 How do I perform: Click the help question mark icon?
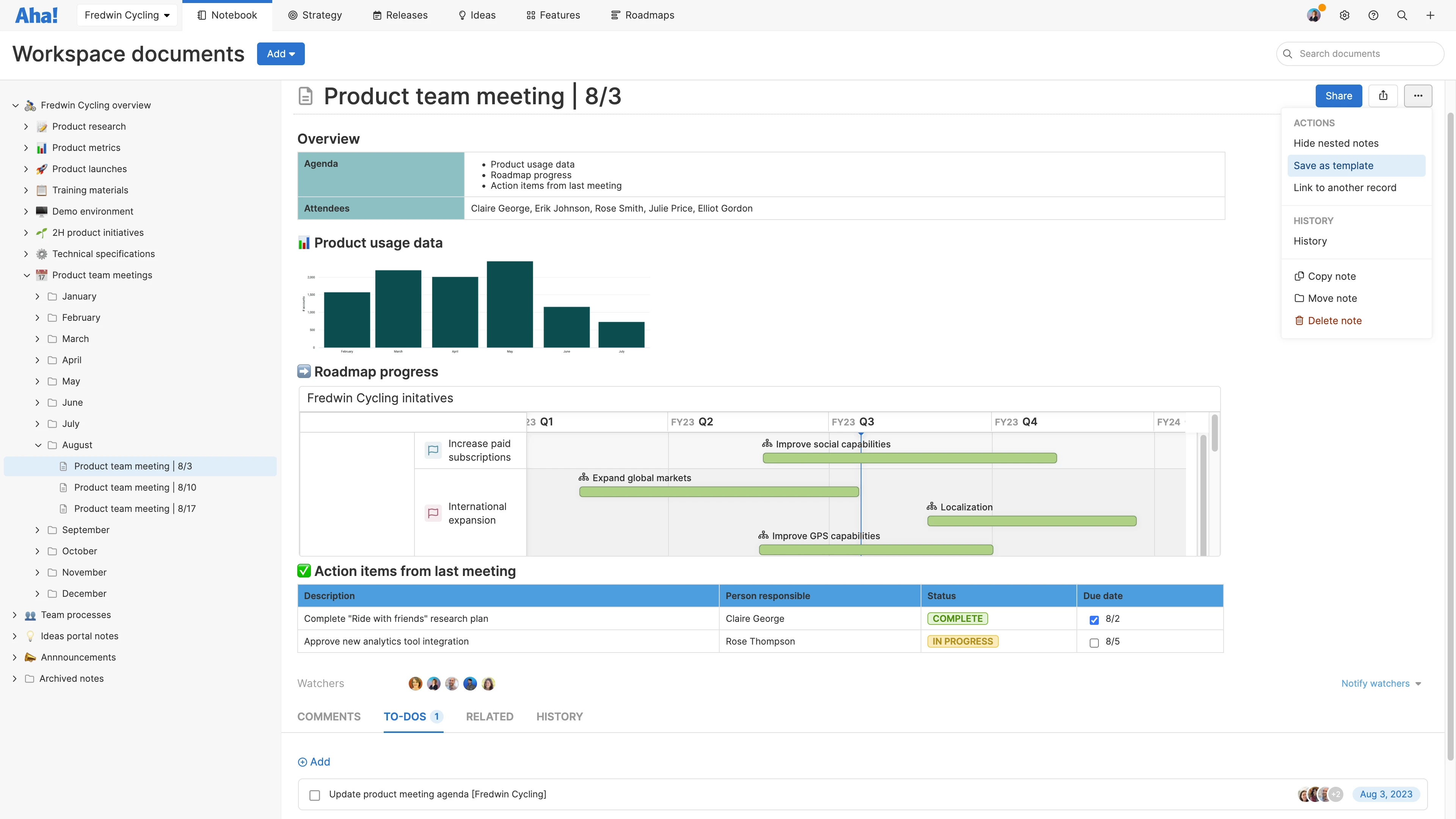pyautogui.click(x=1373, y=15)
